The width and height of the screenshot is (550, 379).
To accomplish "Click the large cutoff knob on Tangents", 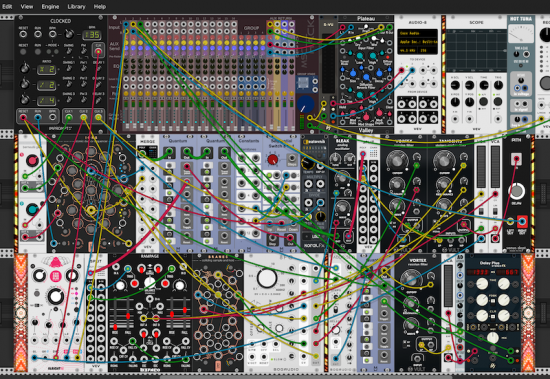I will coord(443,161).
